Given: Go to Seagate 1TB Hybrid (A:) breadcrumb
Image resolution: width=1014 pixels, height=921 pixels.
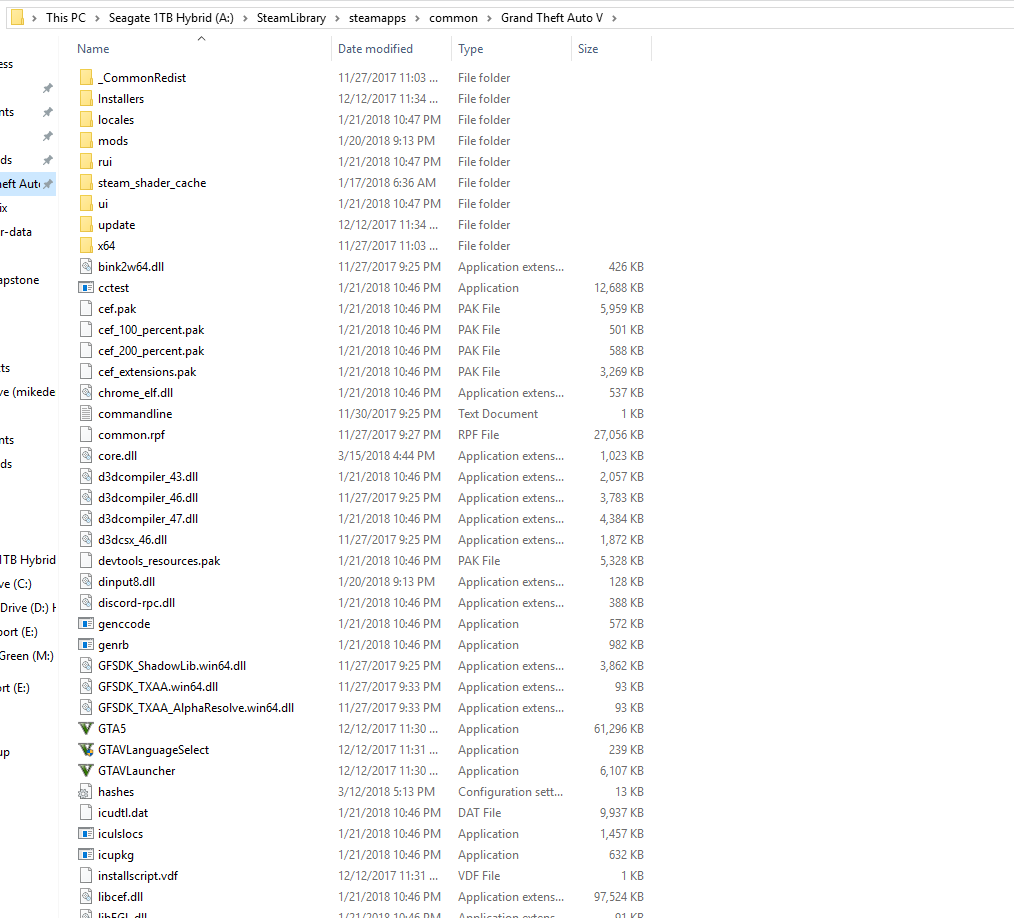Looking at the screenshot, I should [171, 18].
